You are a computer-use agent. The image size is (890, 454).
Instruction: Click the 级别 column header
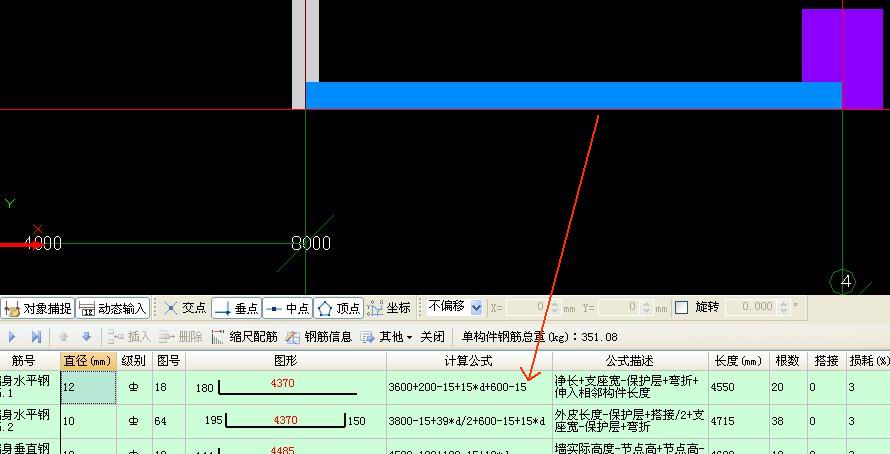click(134, 361)
